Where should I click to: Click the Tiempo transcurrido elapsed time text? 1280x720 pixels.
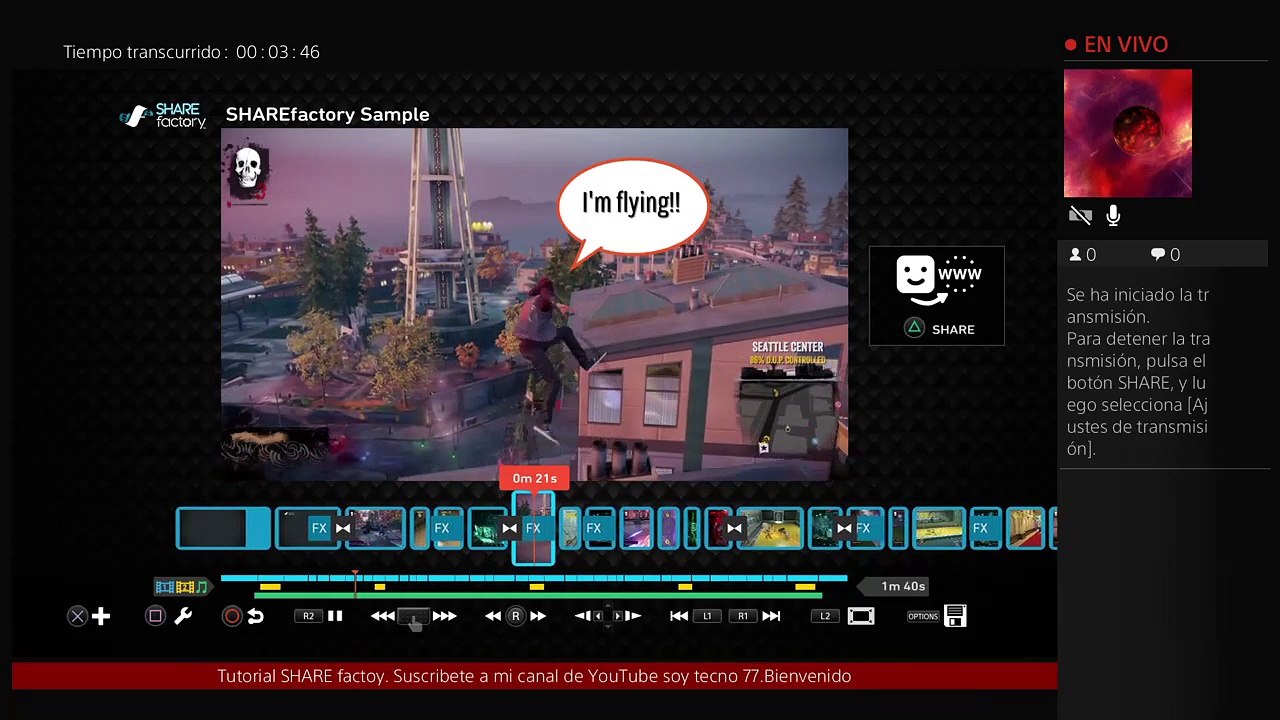(x=191, y=52)
